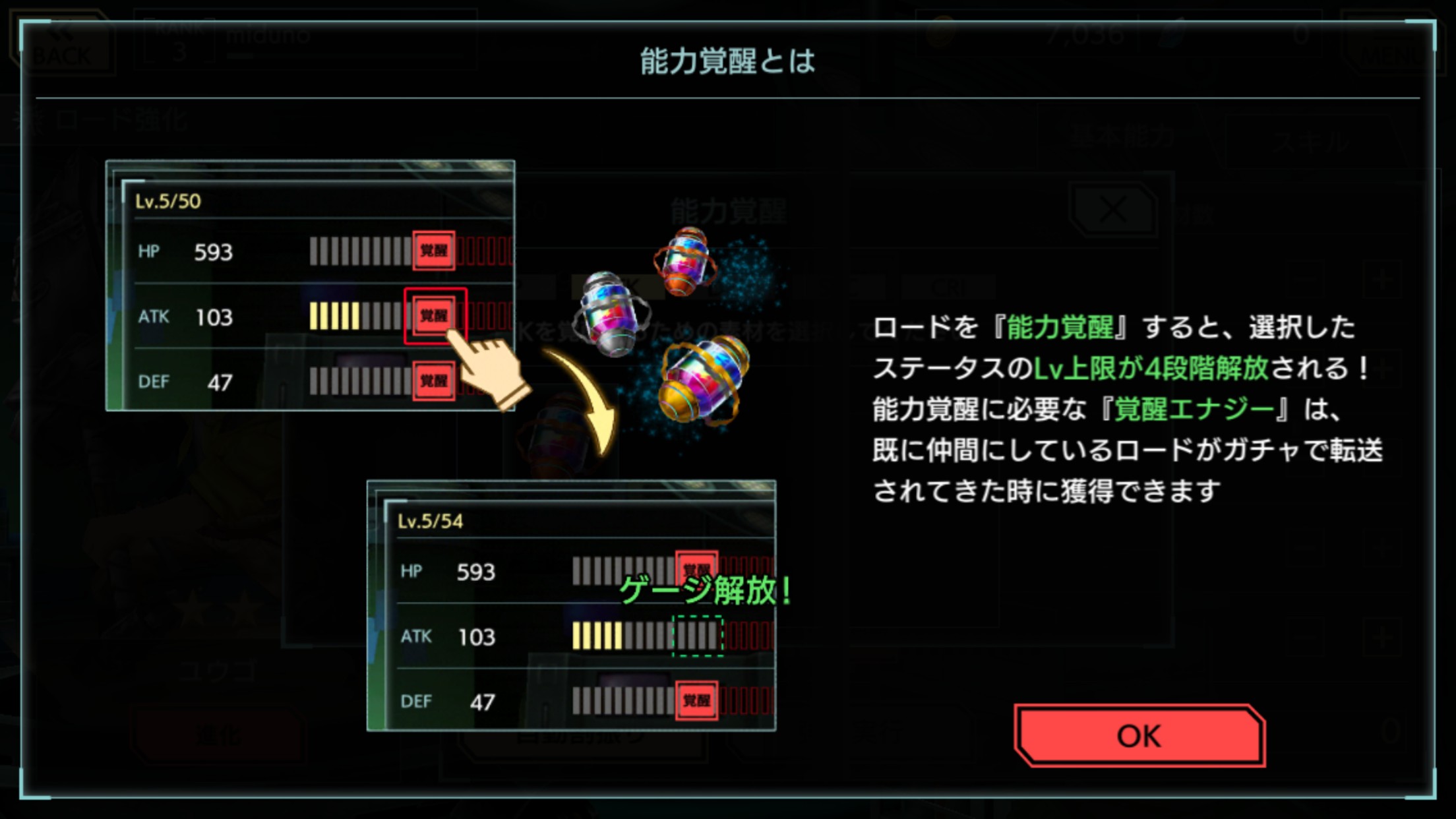This screenshot has height=819, width=1456.
Task: Tap the red 覚醒 icon on HP row
Action: click(x=434, y=251)
